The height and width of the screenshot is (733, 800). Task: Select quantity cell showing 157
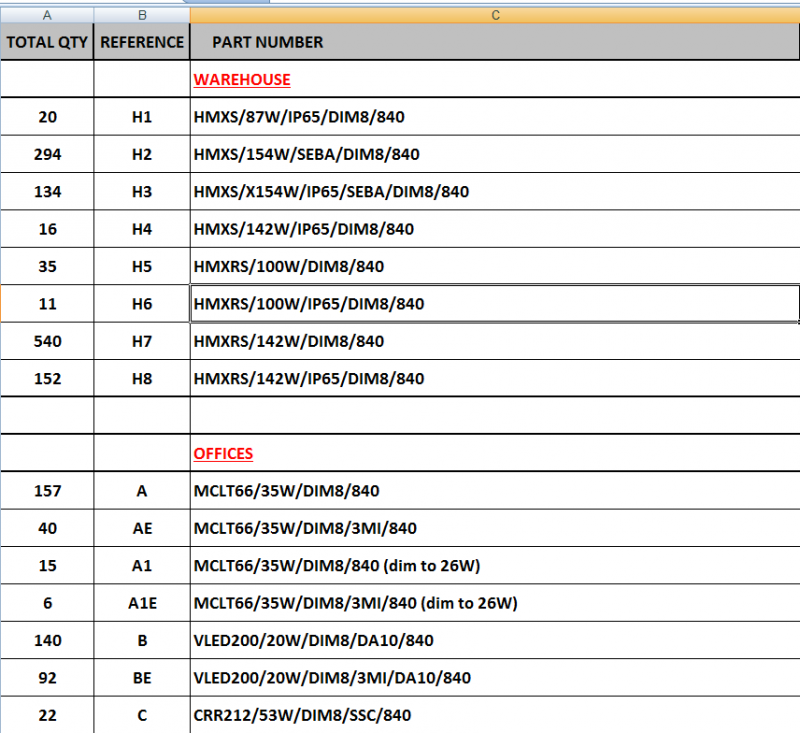pos(47,491)
